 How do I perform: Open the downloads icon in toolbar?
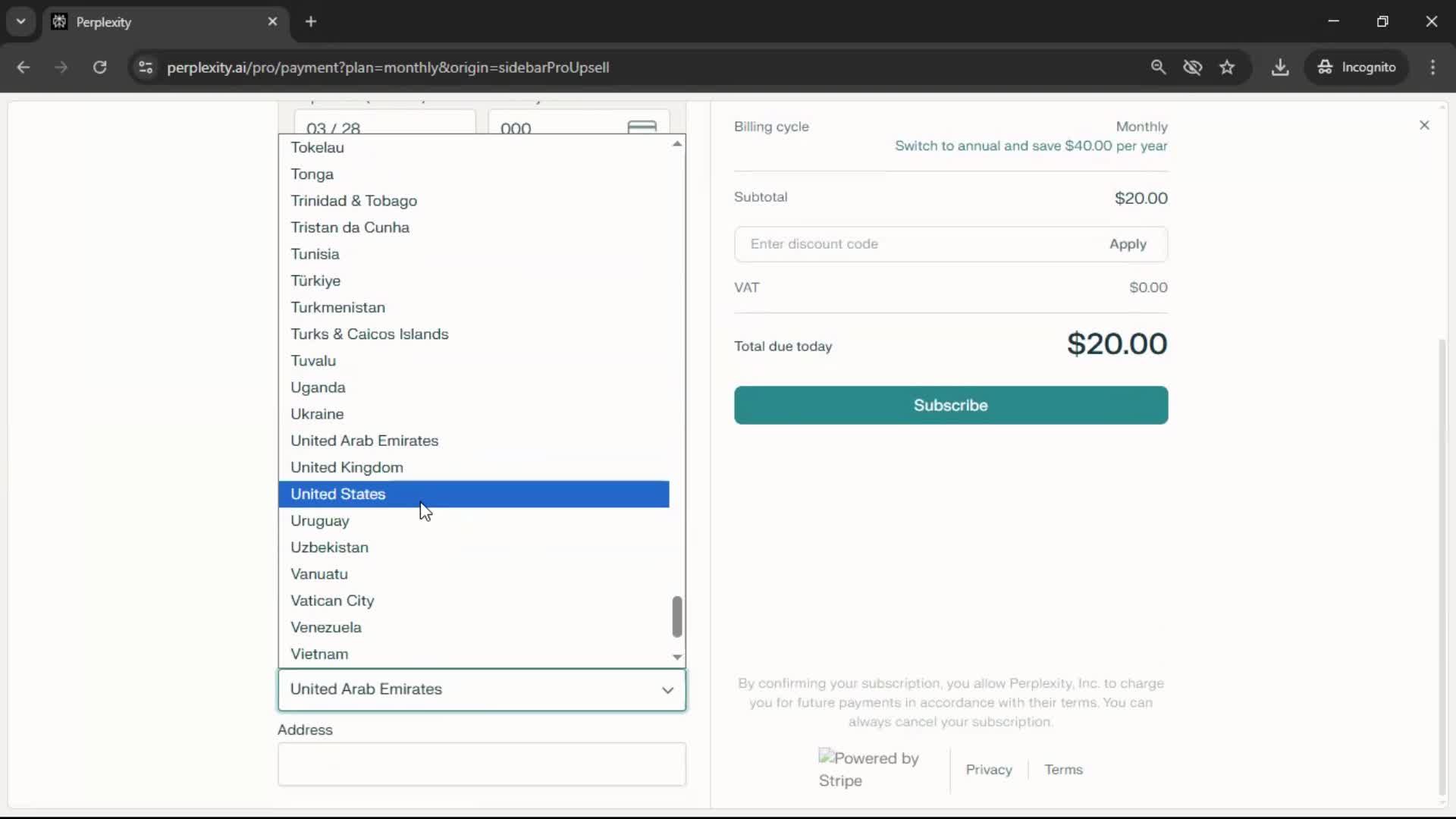1280,67
